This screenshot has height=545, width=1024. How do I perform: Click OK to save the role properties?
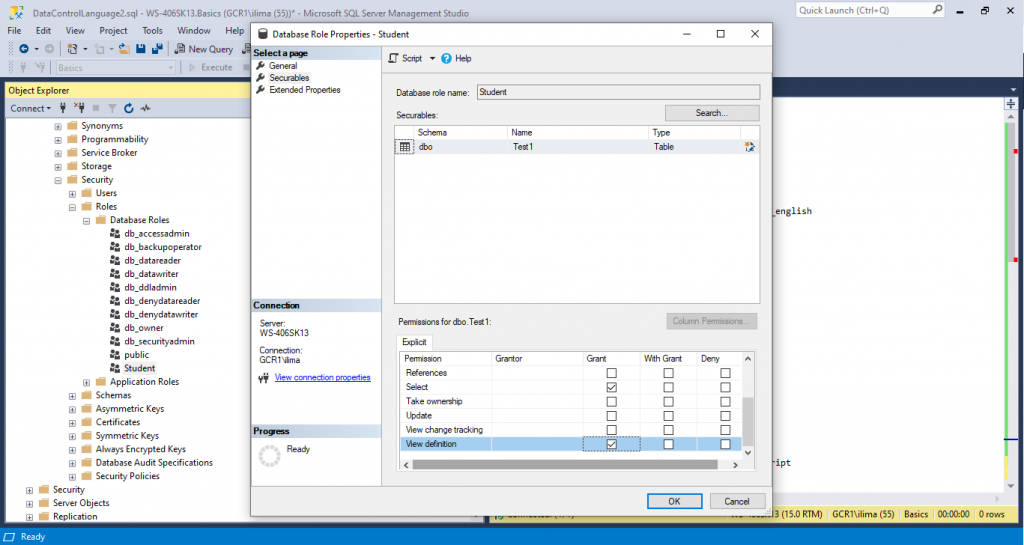pyautogui.click(x=675, y=501)
